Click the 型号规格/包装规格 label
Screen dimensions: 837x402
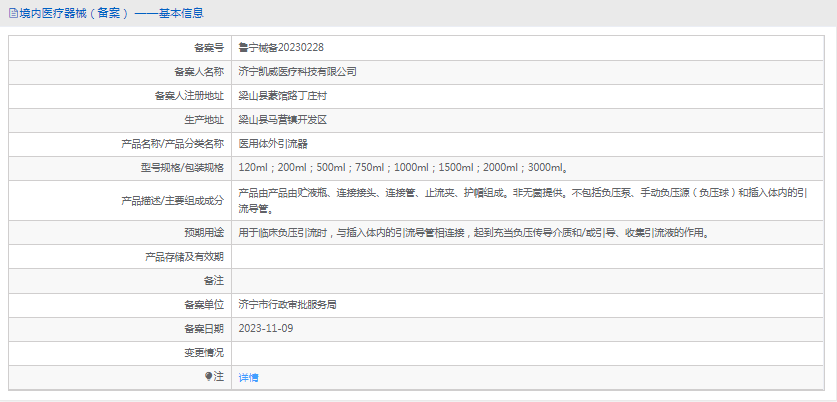pyautogui.click(x=183, y=168)
